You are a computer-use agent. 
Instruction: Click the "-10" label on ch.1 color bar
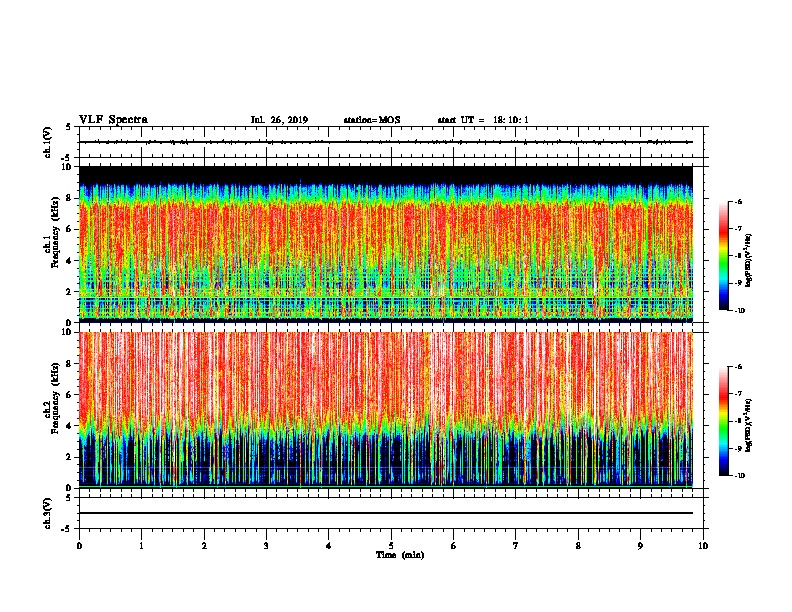pyautogui.click(x=740, y=311)
